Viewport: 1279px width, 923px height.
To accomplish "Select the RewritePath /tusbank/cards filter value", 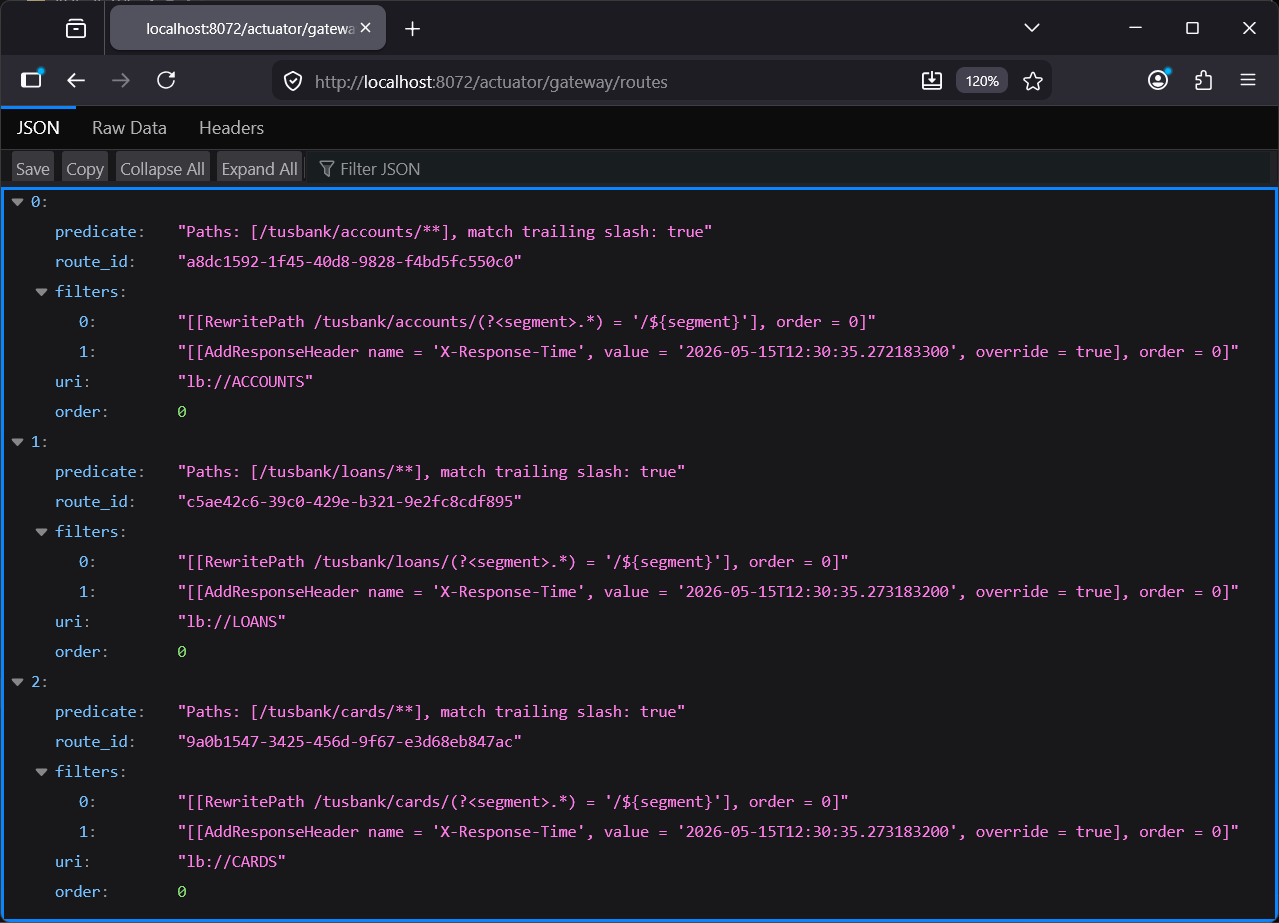I will [513, 802].
